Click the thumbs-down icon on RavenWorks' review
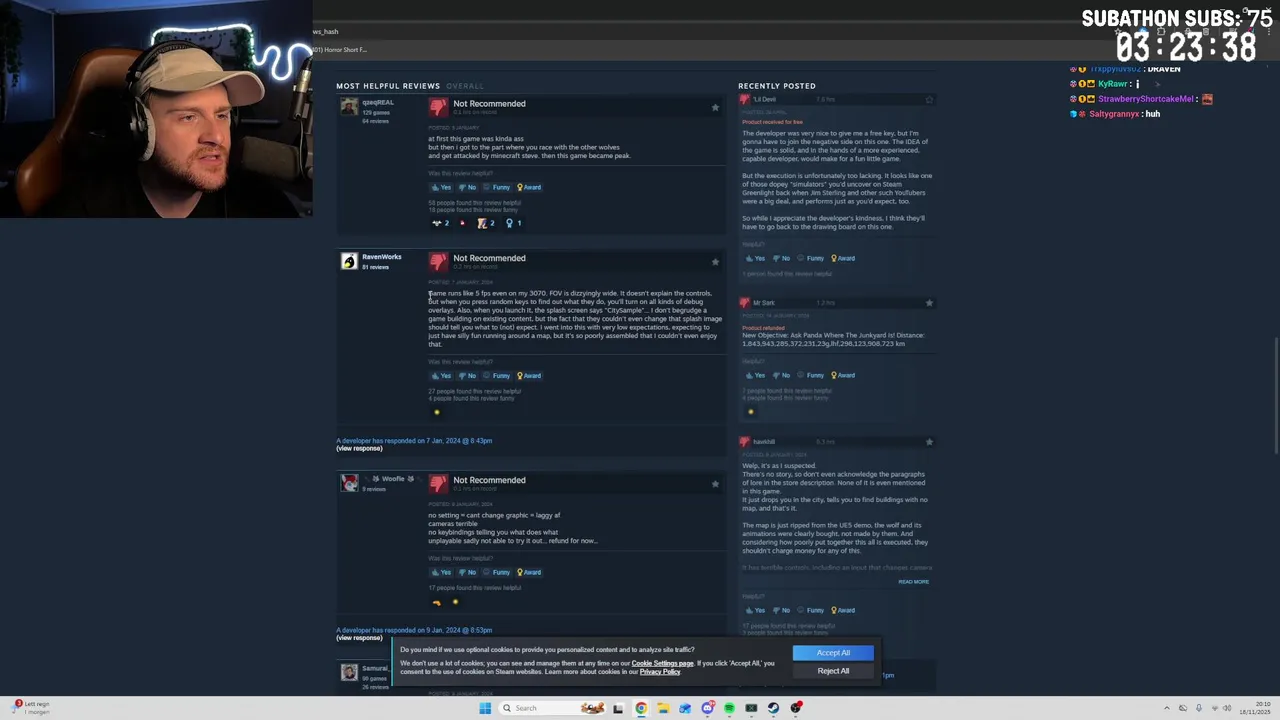This screenshot has width=1280, height=720. [438, 262]
